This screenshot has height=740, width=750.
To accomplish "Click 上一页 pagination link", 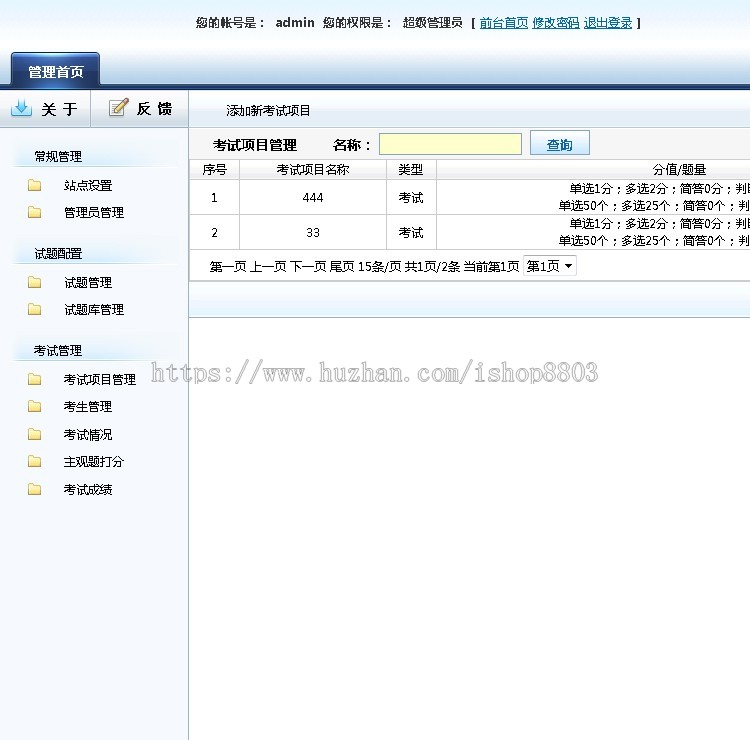I will [x=268, y=266].
